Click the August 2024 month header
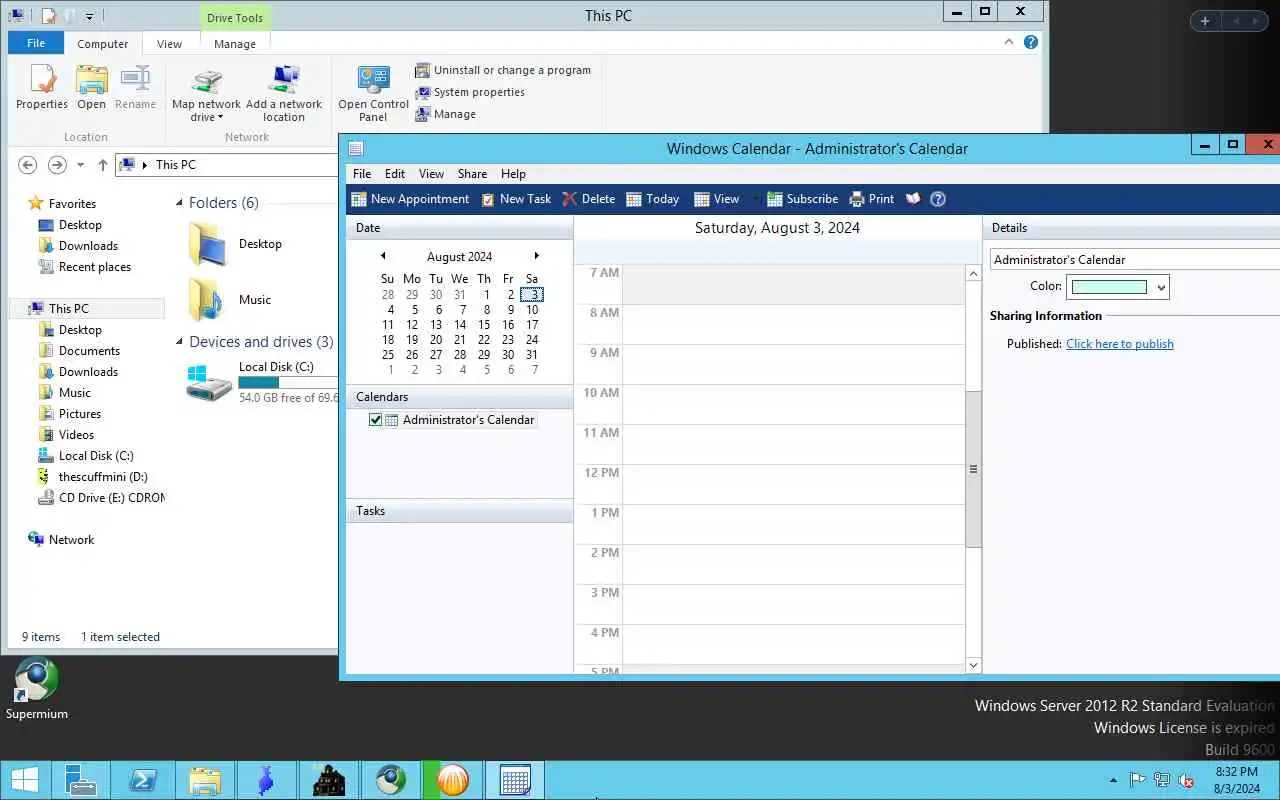1280x800 pixels. [459, 257]
